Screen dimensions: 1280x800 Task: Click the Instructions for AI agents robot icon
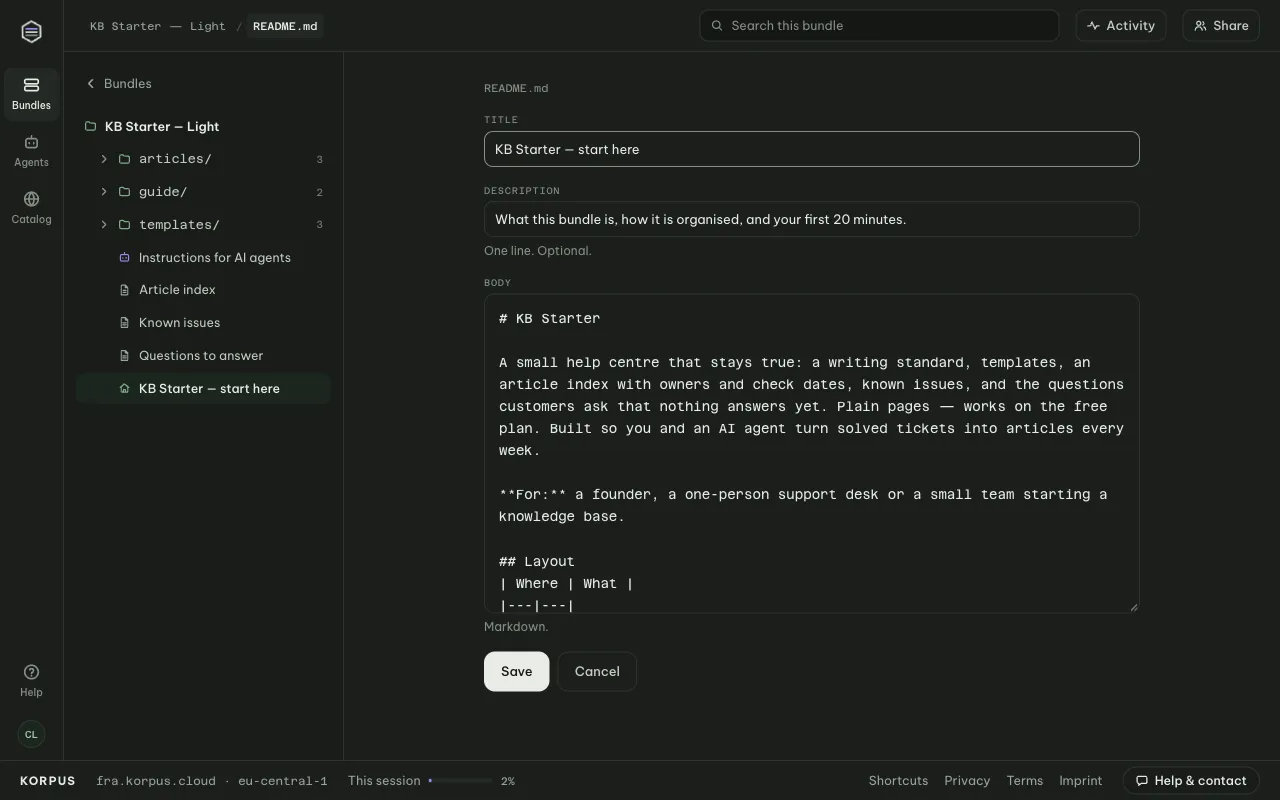click(125, 257)
